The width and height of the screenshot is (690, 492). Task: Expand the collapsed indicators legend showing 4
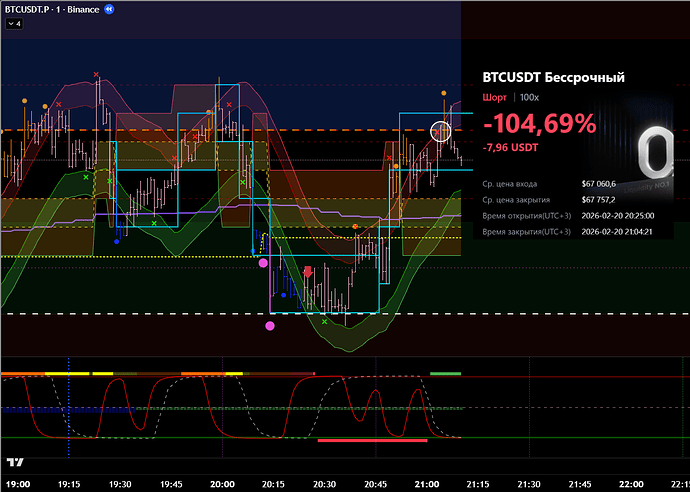coord(15,23)
